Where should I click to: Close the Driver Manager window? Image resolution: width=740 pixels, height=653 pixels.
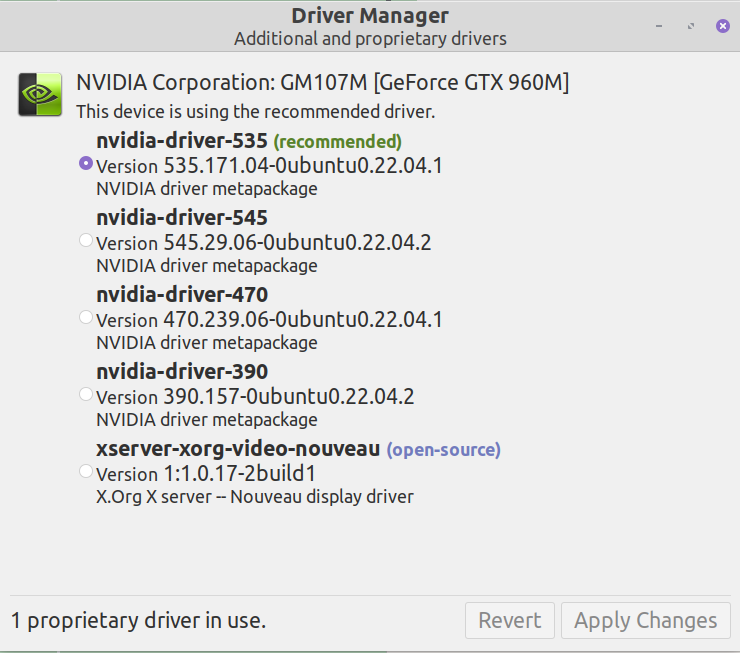(x=722, y=26)
